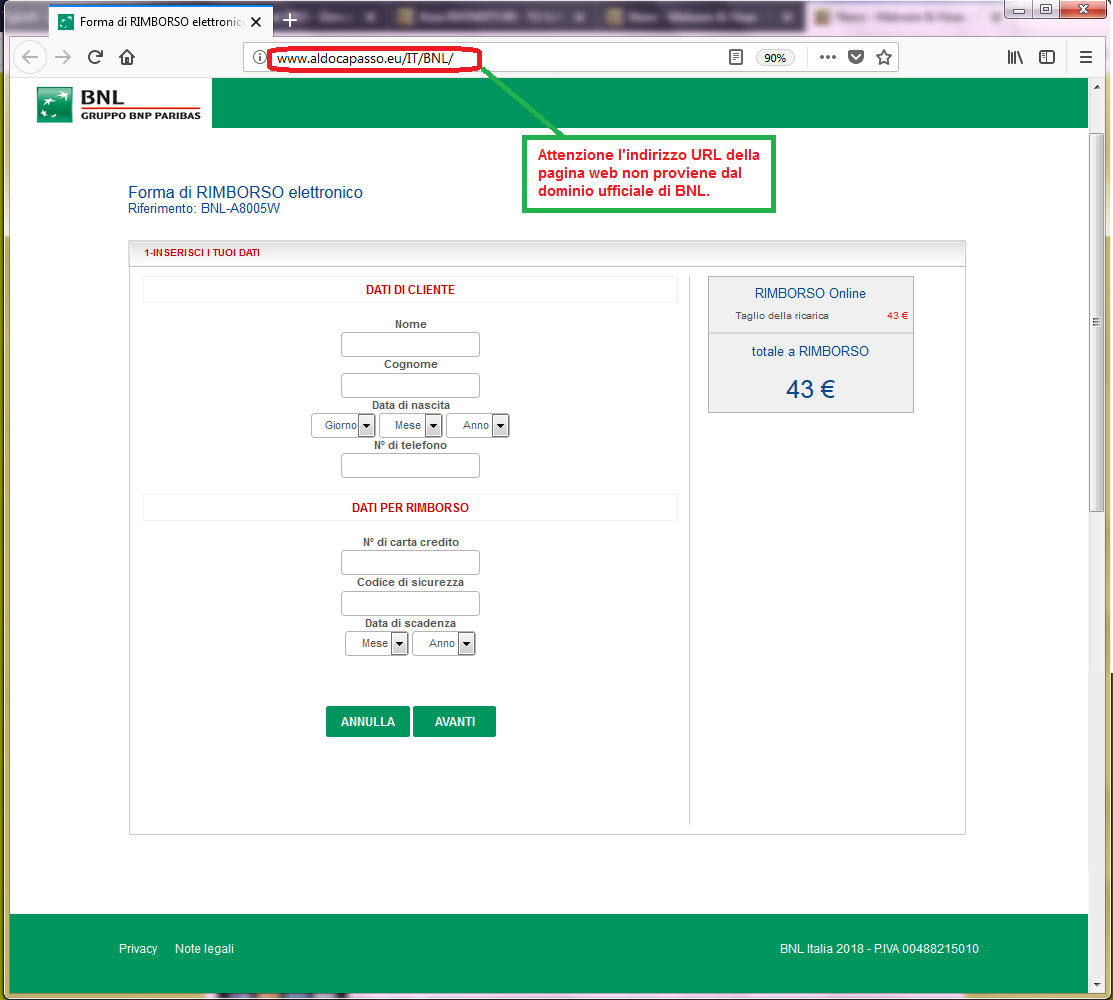Click the Riferimento: BNL-A8005W text
1113x1000 pixels.
pyautogui.click(x=204, y=209)
